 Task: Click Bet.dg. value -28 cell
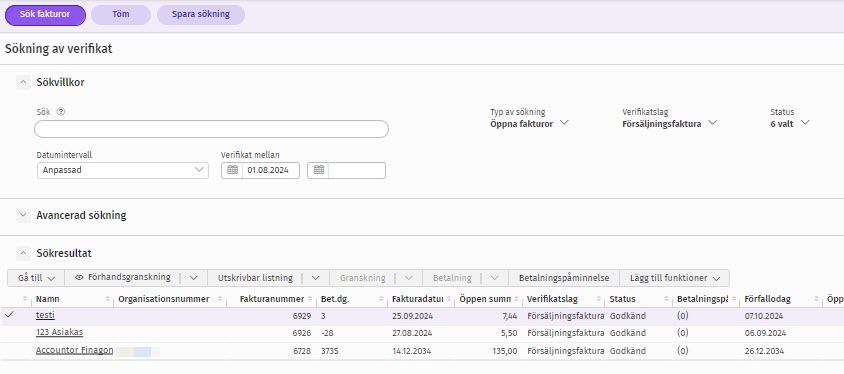(327, 333)
